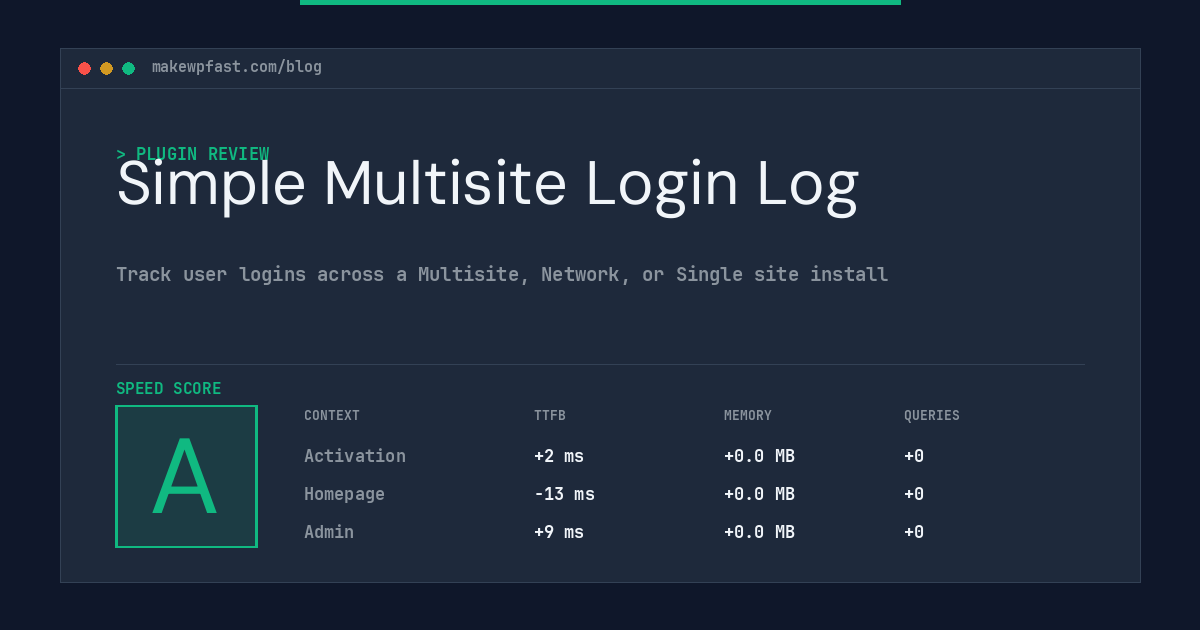Click the Activation memory '+0.0 MB' value
This screenshot has width=1200, height=630.
click(x=759, y=456)
